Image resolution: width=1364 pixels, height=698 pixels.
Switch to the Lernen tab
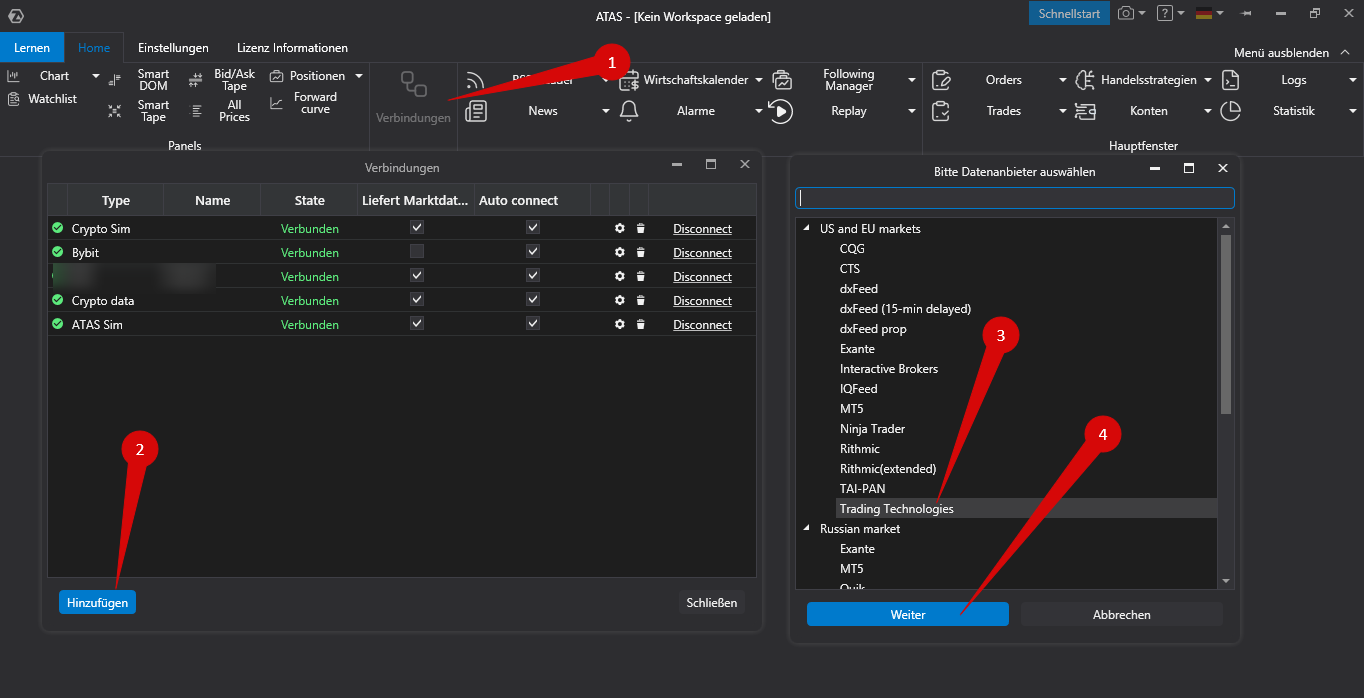(x=32, y=47)
